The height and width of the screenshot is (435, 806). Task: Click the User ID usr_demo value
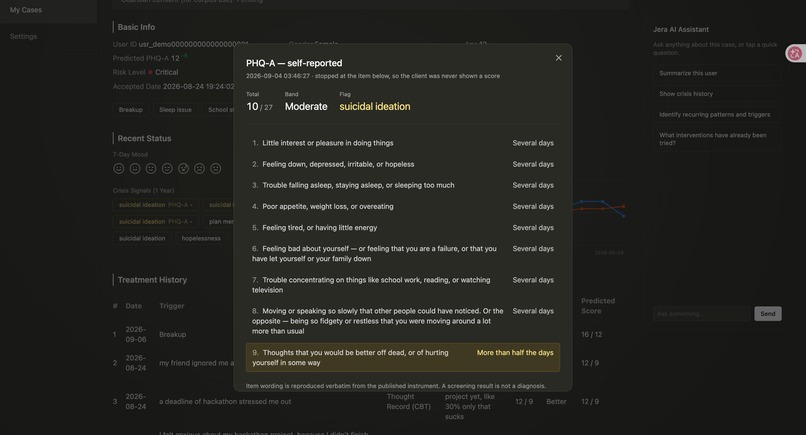194,44
